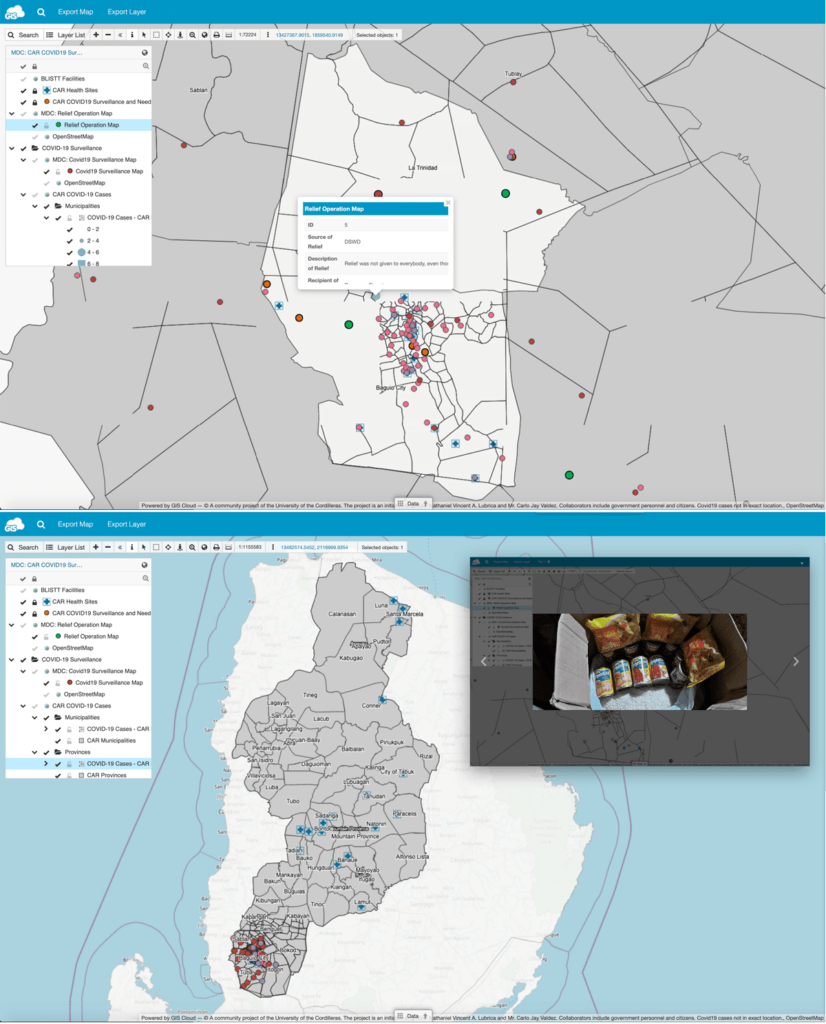Collapse the COVID-19 Surveillance group
Screen dimensions: 826x1024
(x=12, y=149)
